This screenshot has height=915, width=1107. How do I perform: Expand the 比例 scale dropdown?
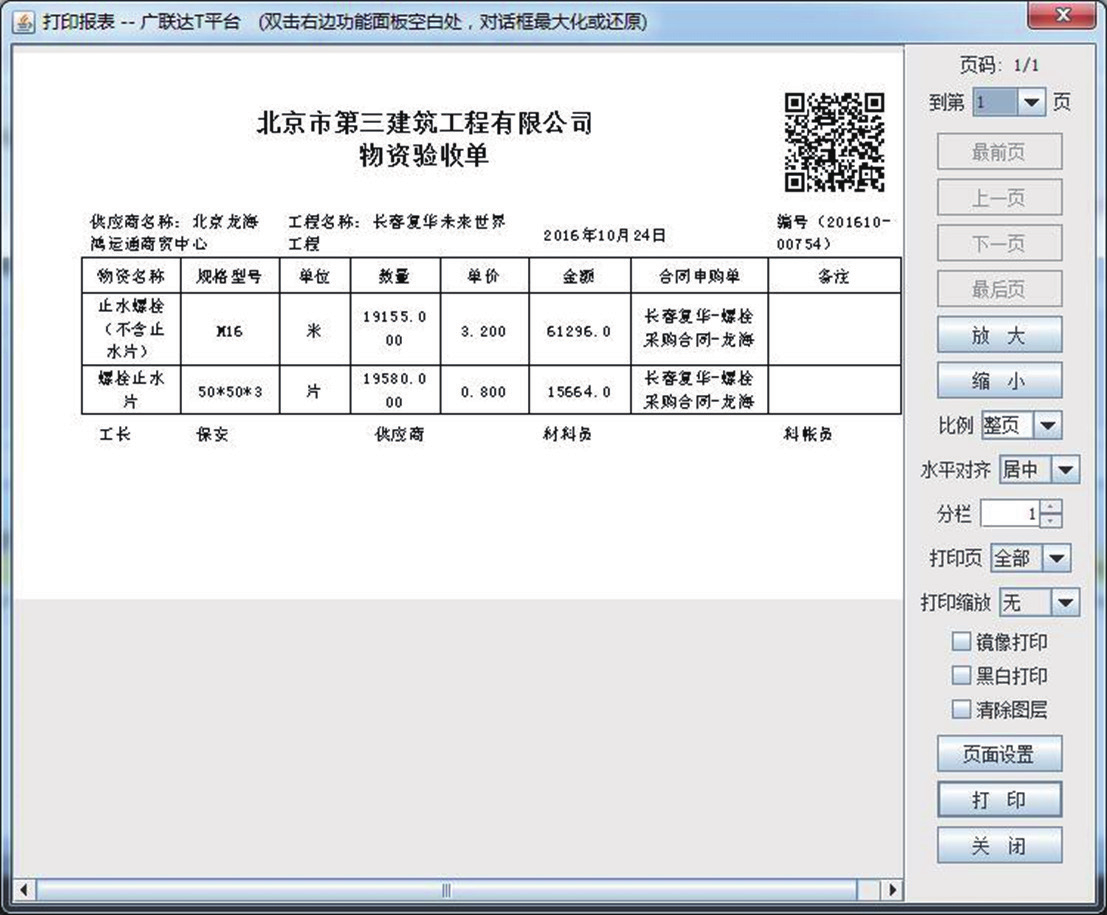point(1047,426)
